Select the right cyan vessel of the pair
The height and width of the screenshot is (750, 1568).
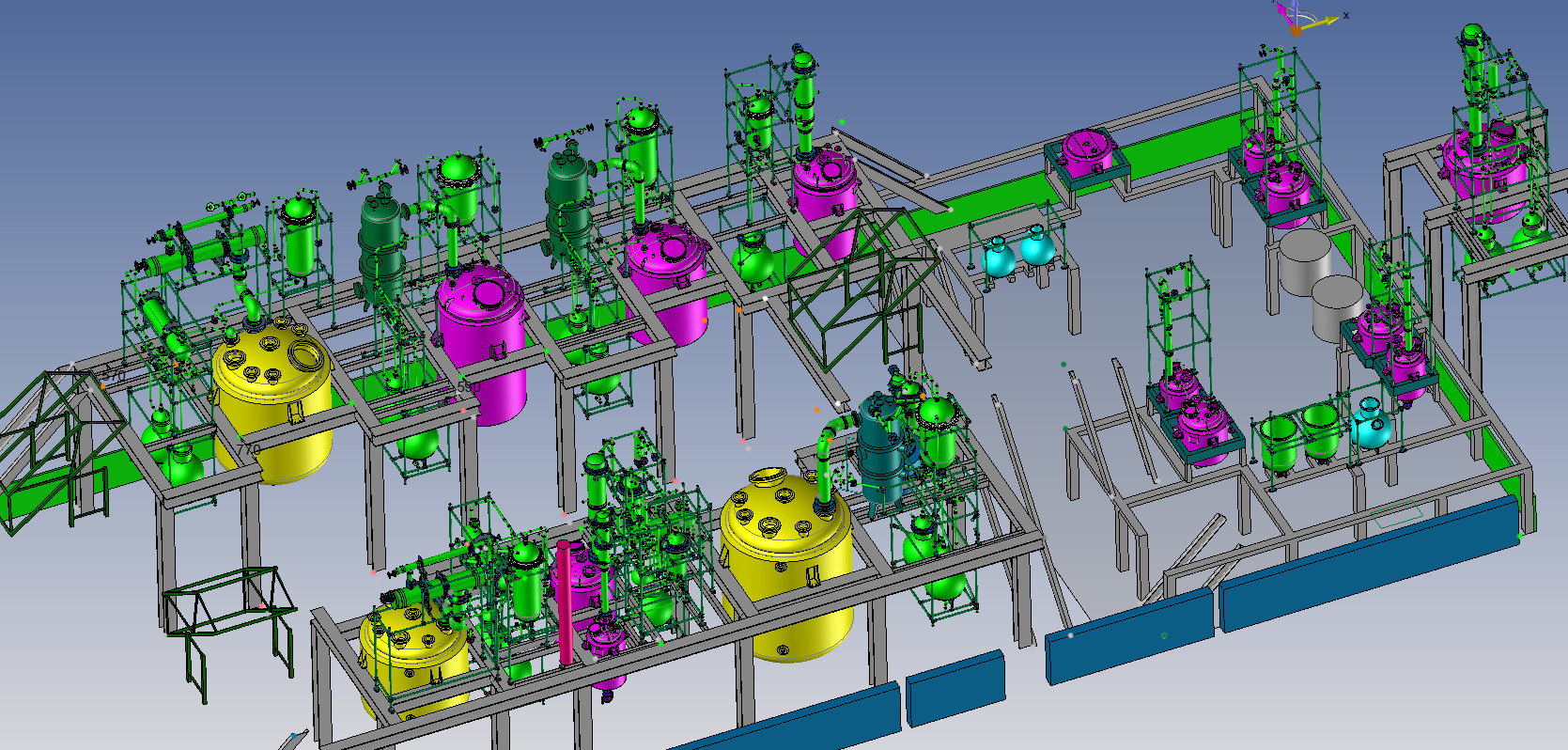pyautogui.click(x=1037, y=246)
